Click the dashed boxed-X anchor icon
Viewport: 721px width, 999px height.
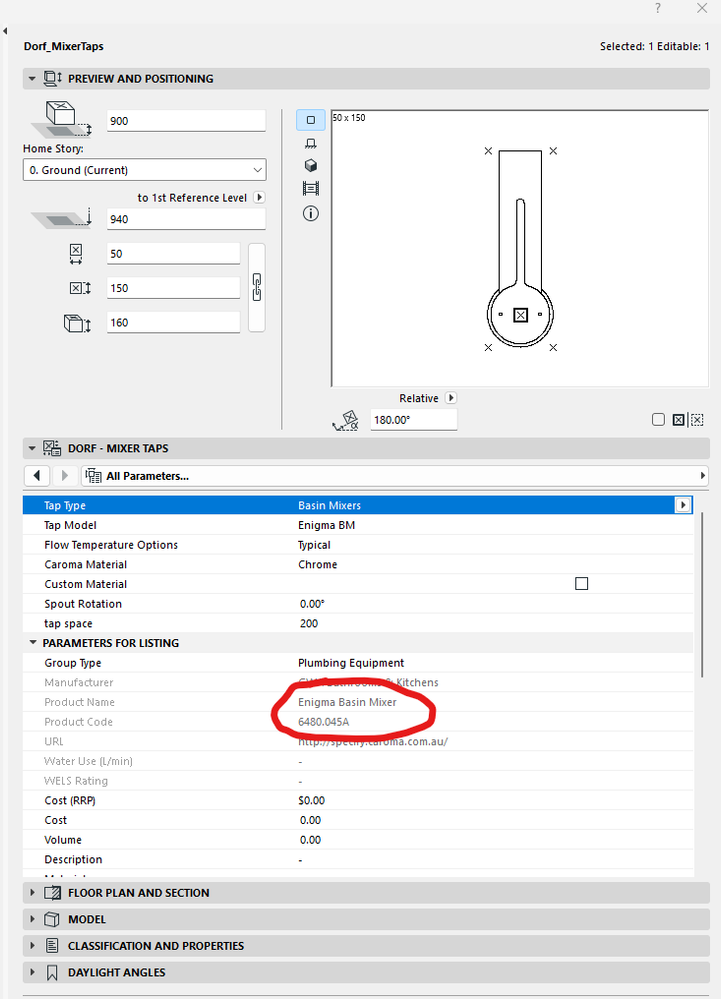[x=697, y=420]
